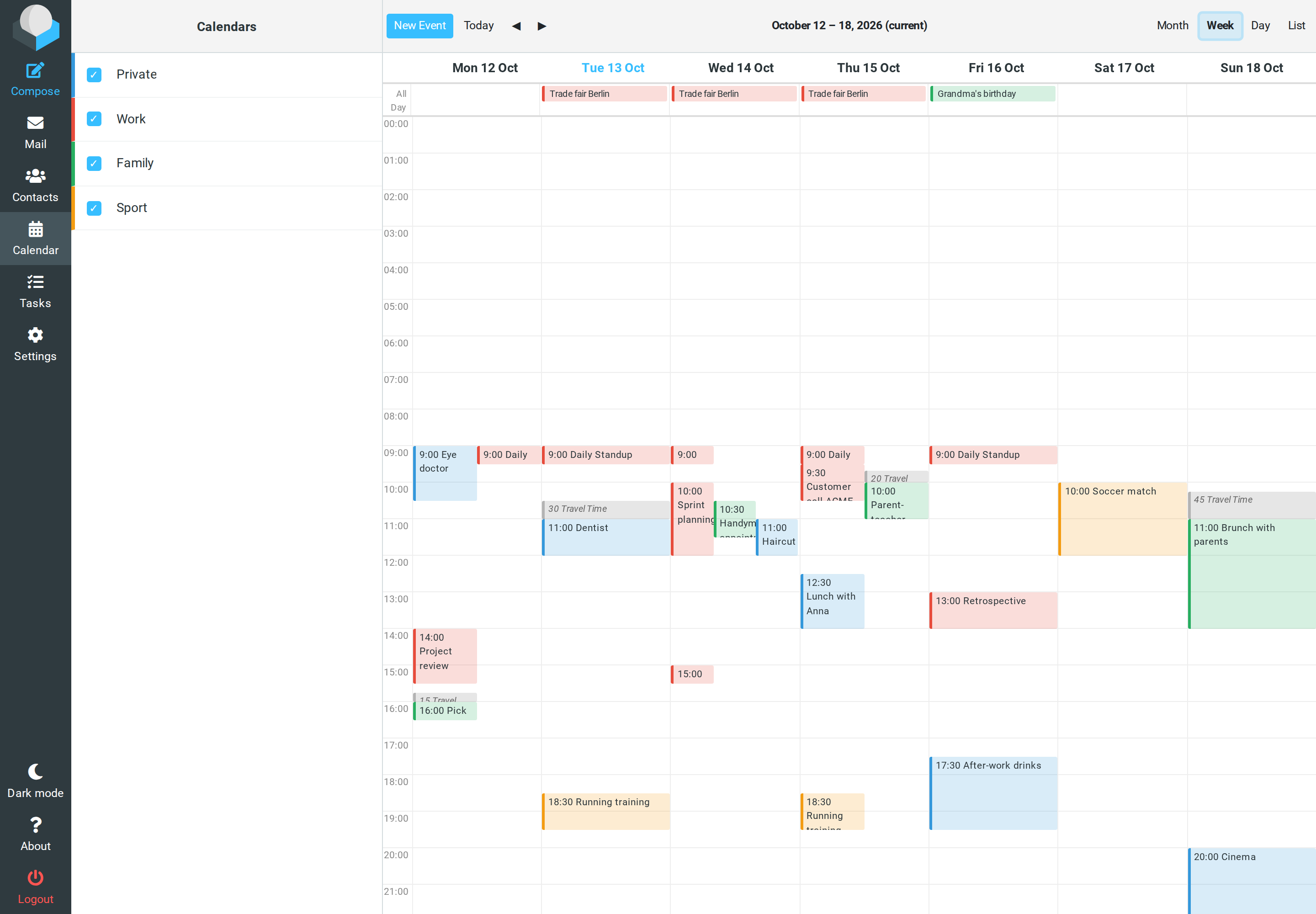Open Tuesday's 18:30 Running training event
This screenshot has width=1316, height=914.
[x=606, y=812]
